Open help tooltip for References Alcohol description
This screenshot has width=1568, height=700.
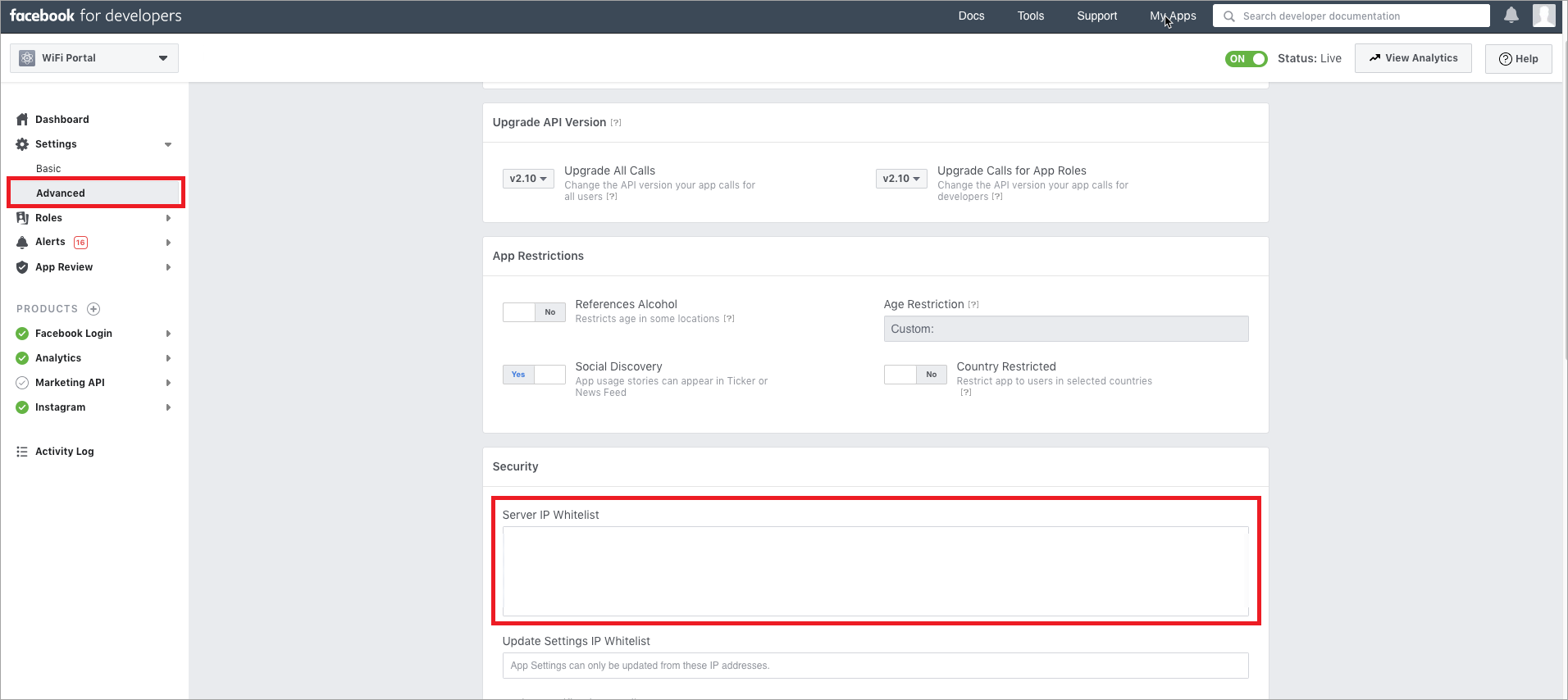729,319
